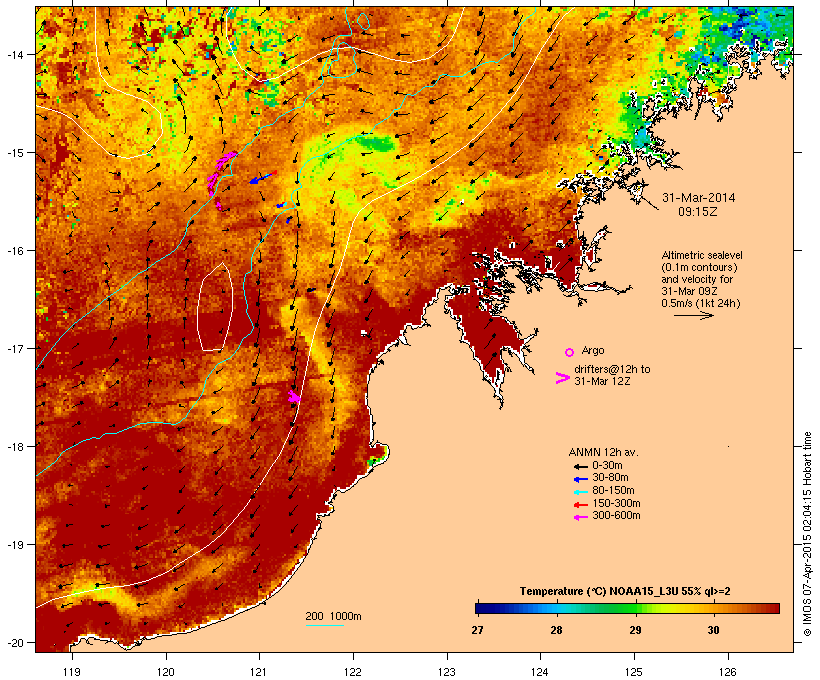Click the magenta 300-600m arrow legend symbol
Image resolution: width=820 pixels, height=680 pixels.
(580, 517)
